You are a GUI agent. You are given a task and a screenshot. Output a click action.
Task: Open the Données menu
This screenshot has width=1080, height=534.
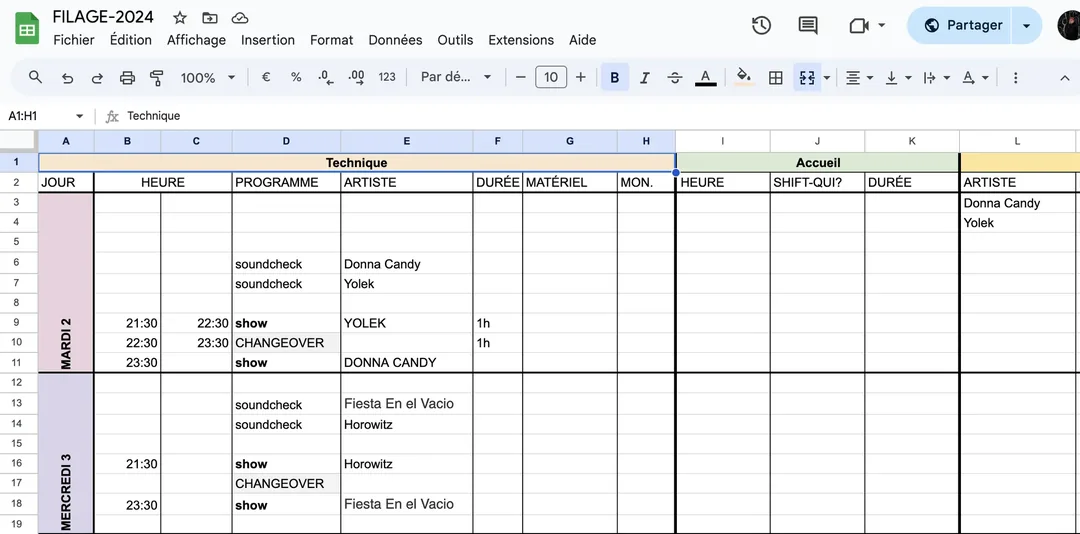(x=395, y=40)
